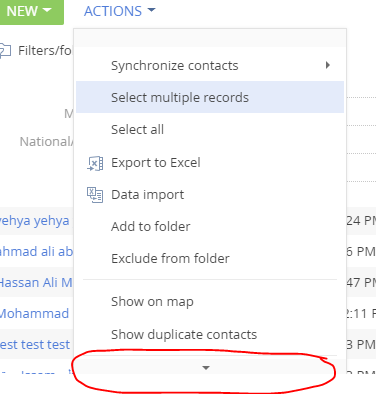Image resolution: width=376 pixels, height=394 pixels.
Task: Choose Select all from the menu
Action: click(x=210, y=129)
